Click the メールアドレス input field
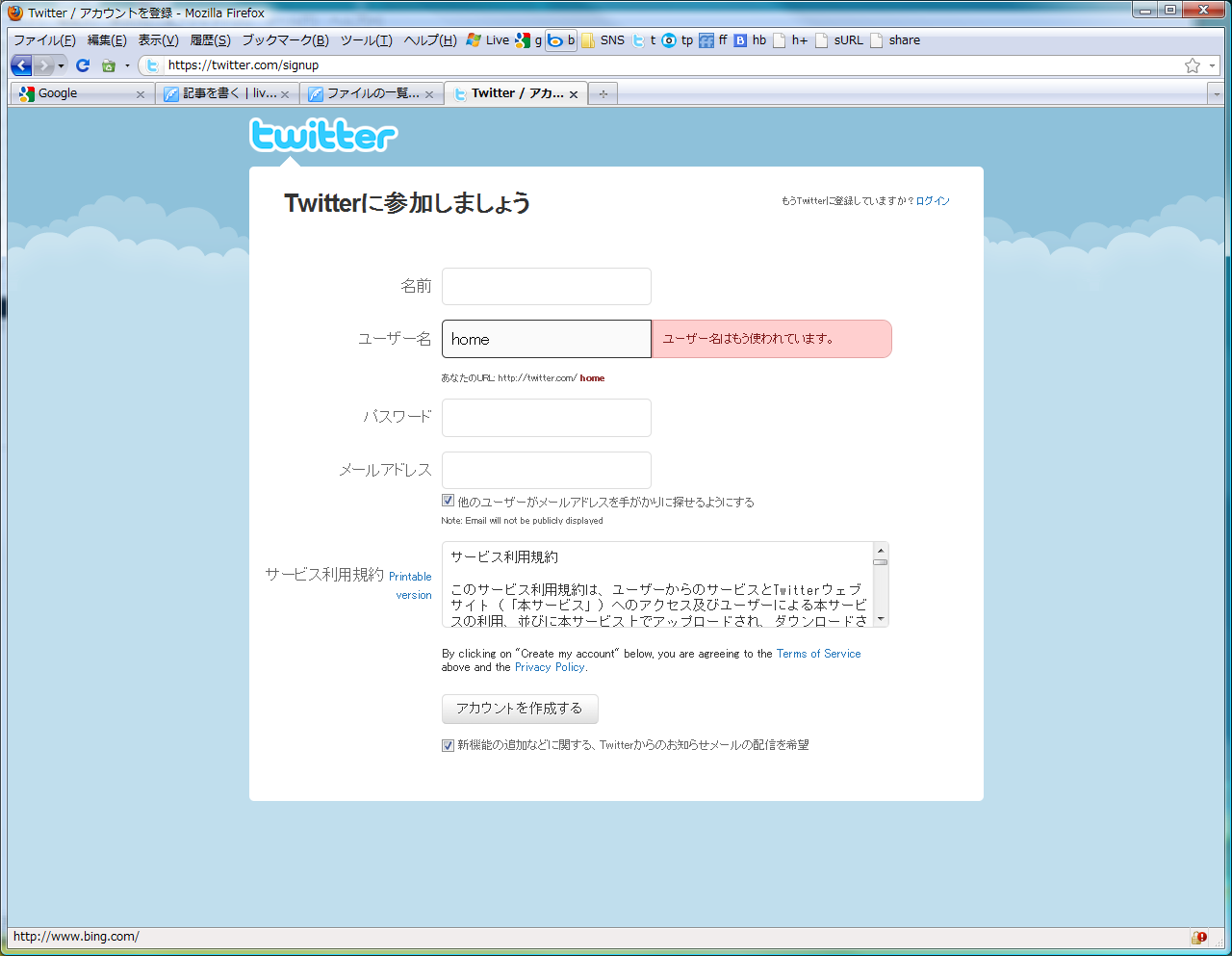 tap(547, 471)
